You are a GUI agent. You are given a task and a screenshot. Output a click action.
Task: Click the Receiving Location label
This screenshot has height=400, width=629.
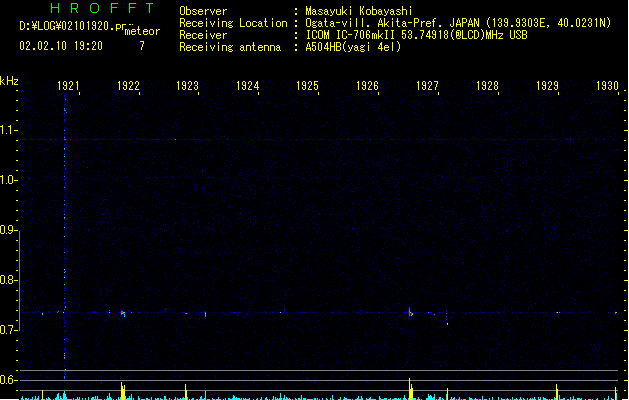[233, 23]
